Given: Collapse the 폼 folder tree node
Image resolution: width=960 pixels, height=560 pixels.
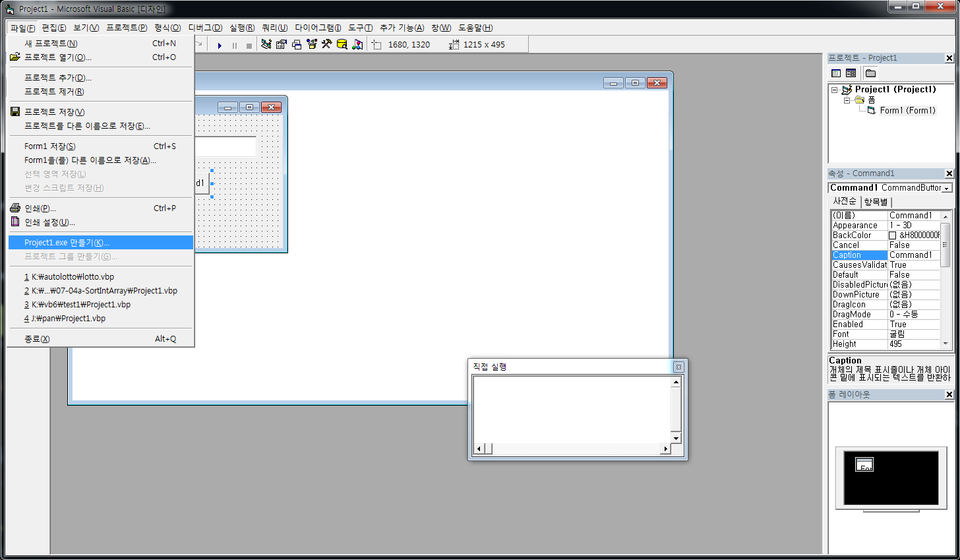Looking at the screenshot, I should (x=847, y=100).
